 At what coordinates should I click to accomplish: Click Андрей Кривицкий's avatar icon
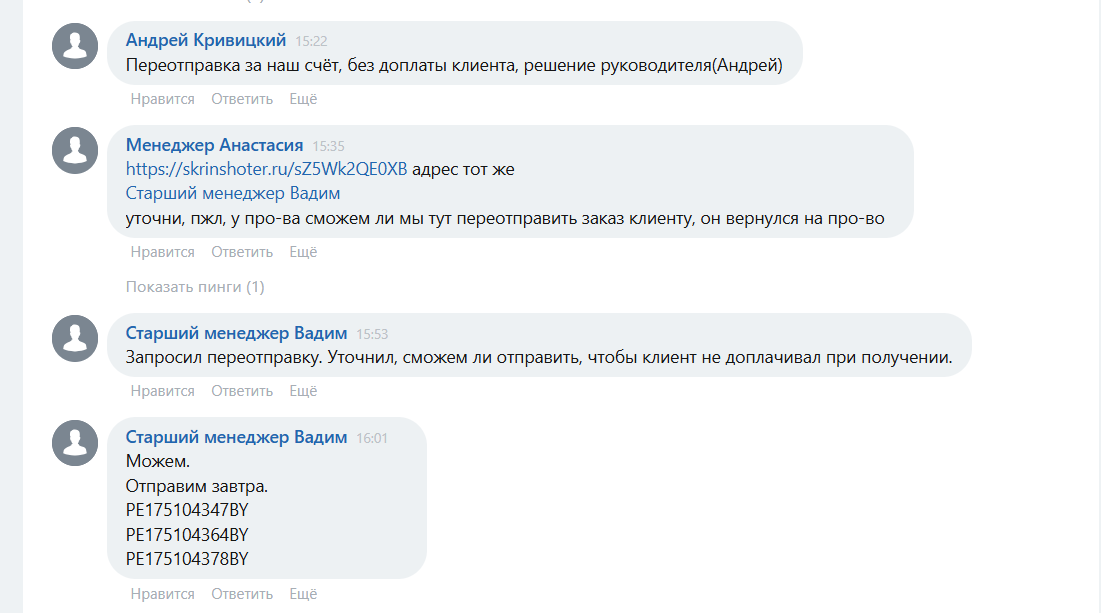[x=75, y=46]
